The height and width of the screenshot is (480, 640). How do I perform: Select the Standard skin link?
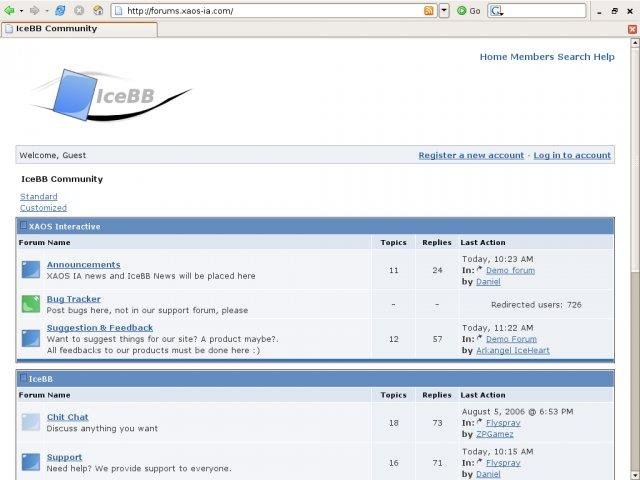tap(39, 196)
